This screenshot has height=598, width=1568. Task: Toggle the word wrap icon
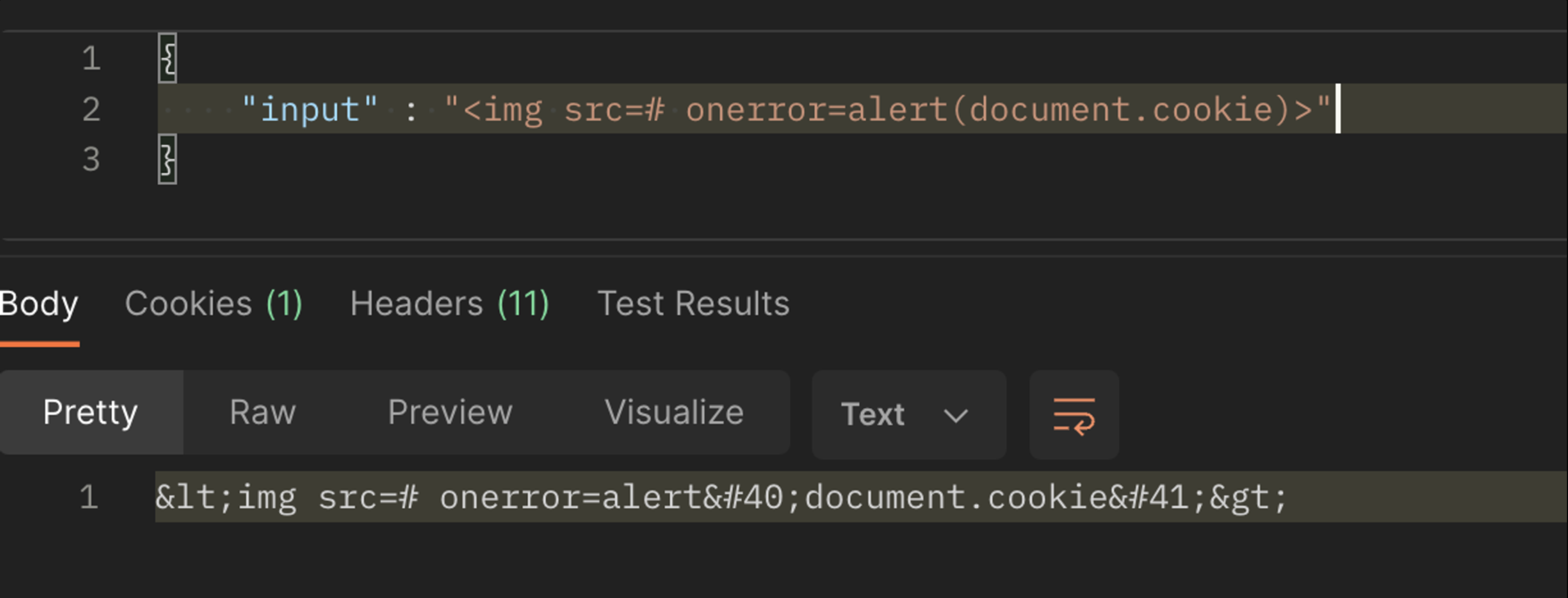(x=1074, y=415)
